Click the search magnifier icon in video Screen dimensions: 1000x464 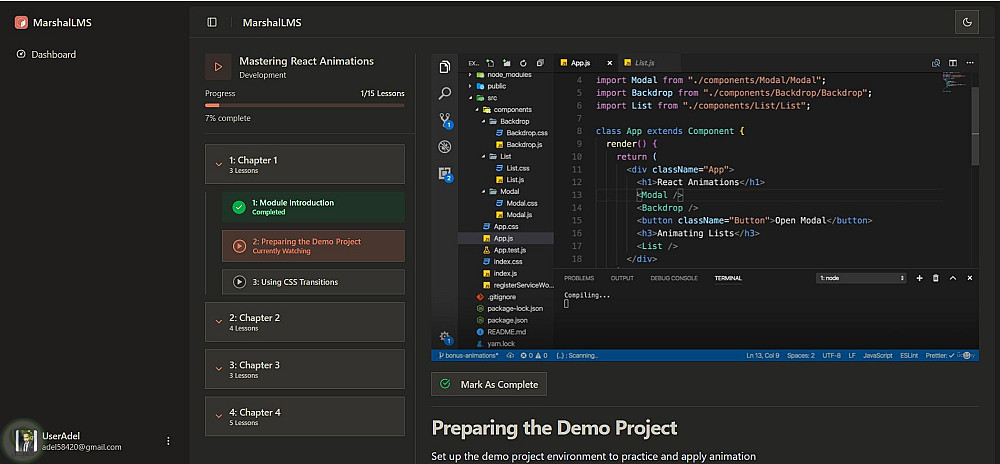(445, 93)
